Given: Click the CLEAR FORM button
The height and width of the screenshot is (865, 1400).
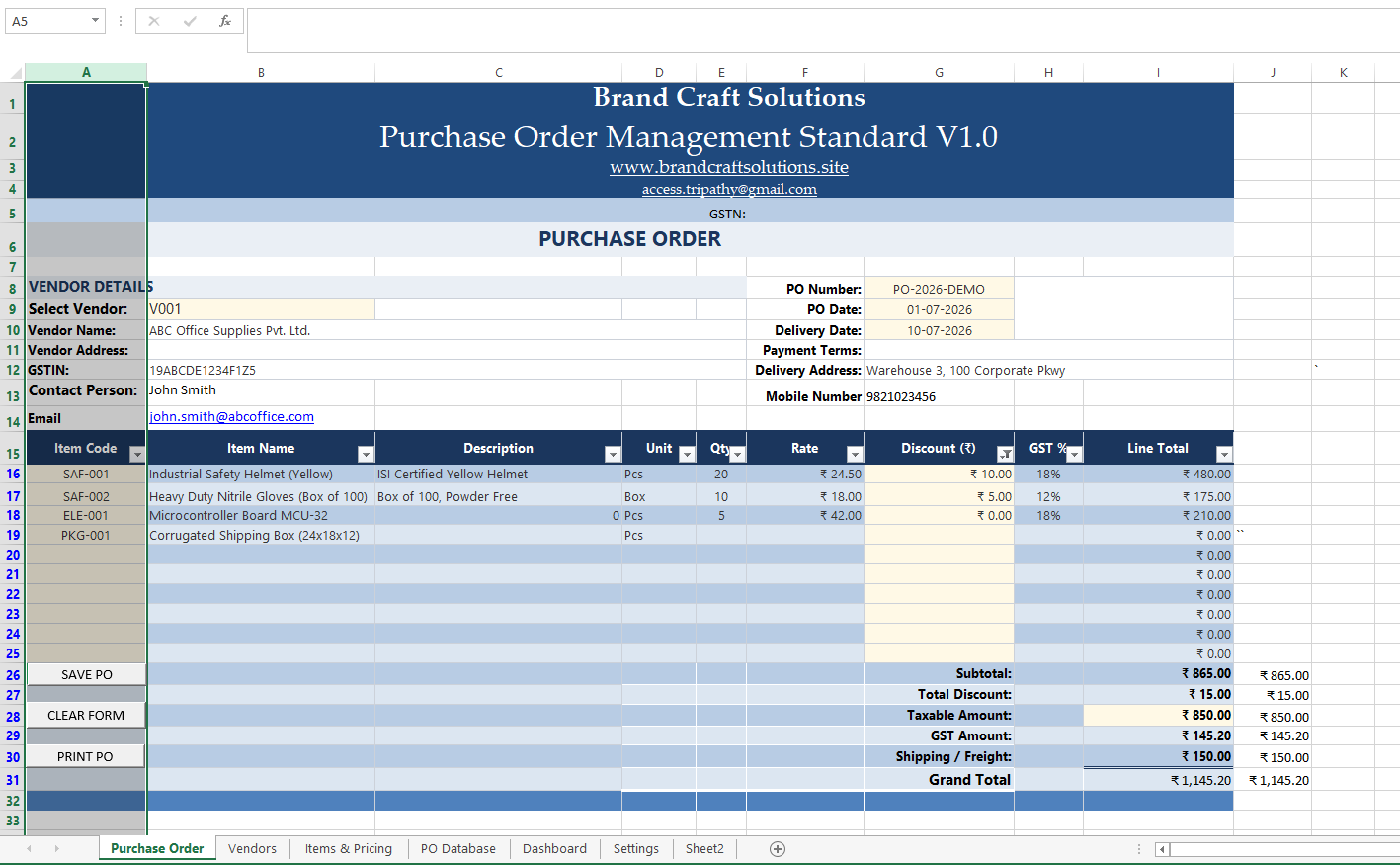Looking at the screenshot, I should coord(86,715).
